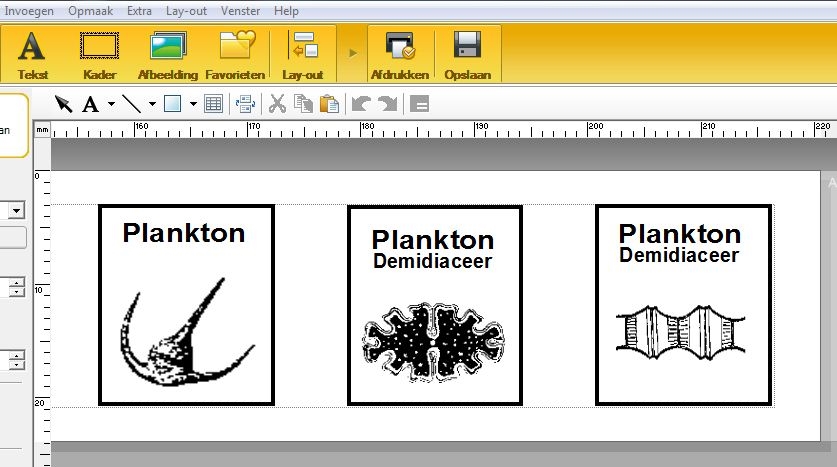Screen dimensions: 837x467
Task: Expand the rectangle shape dropdown arrow
Action: click(x=193, y=104)
